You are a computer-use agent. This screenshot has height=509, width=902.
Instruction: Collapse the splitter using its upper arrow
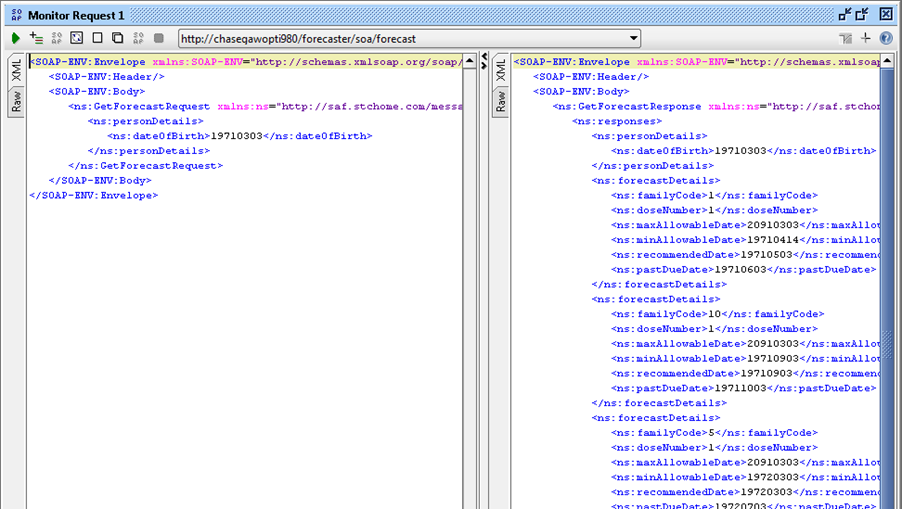[484, 56]
